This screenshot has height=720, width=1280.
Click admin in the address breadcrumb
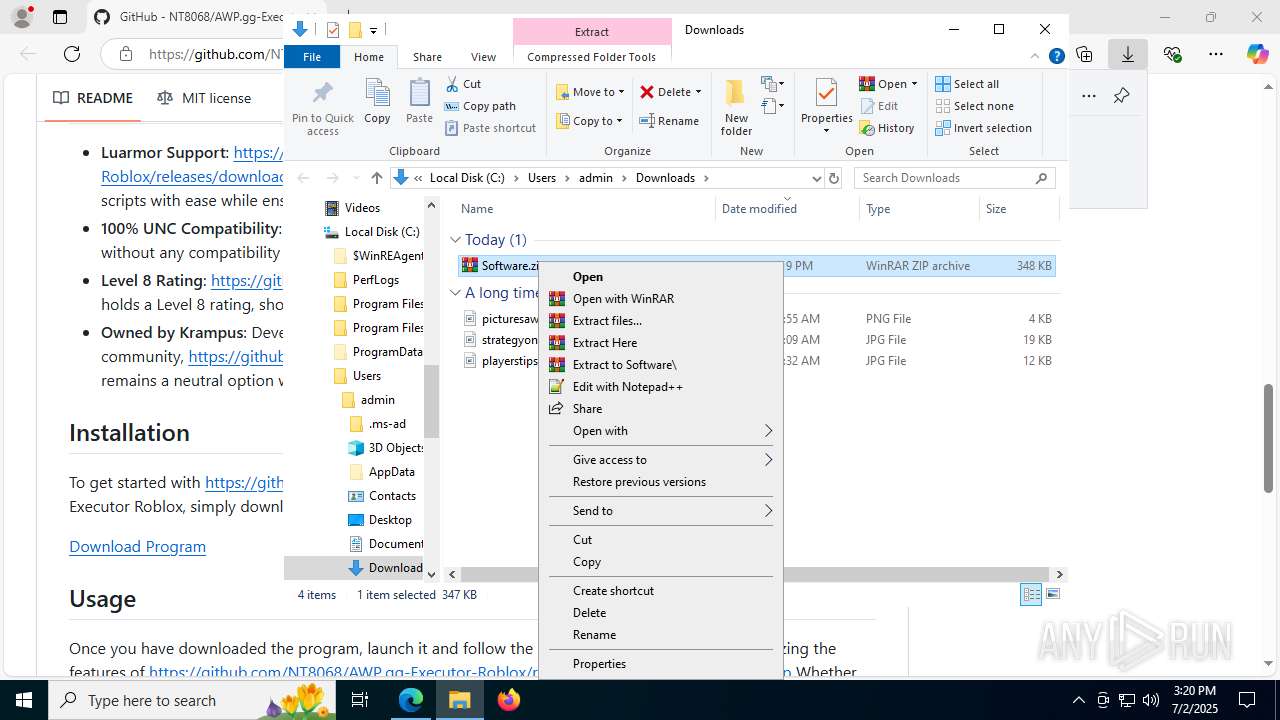pyautogui.click(x=597, y=178)
